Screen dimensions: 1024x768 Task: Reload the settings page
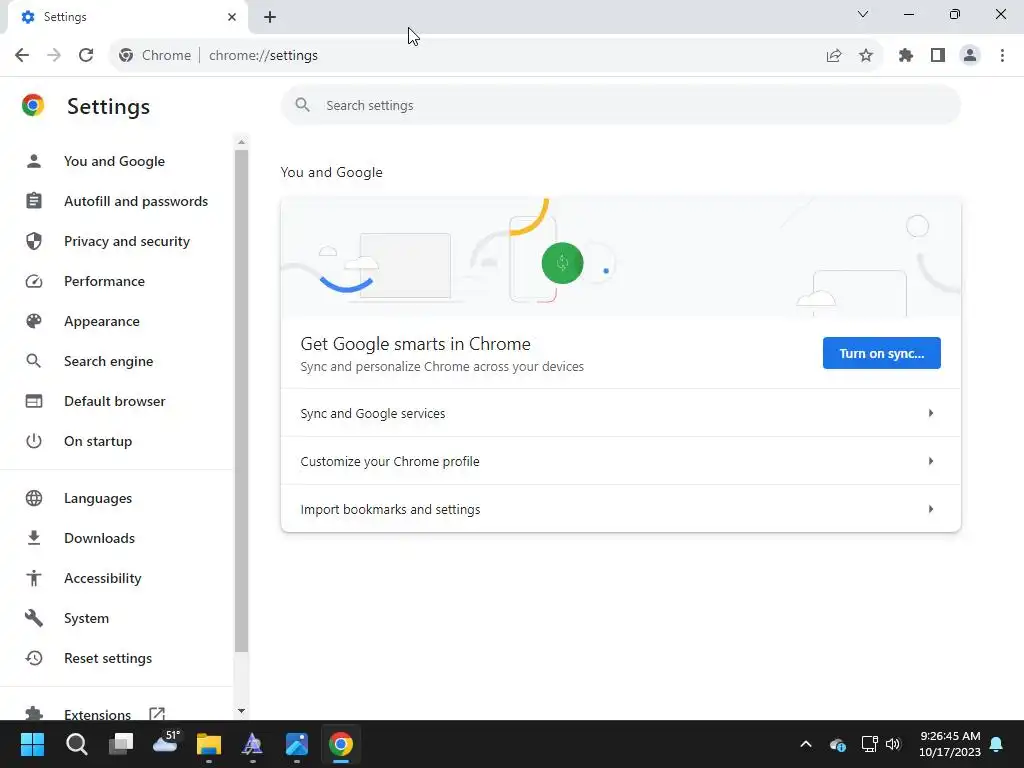(86, 56)
